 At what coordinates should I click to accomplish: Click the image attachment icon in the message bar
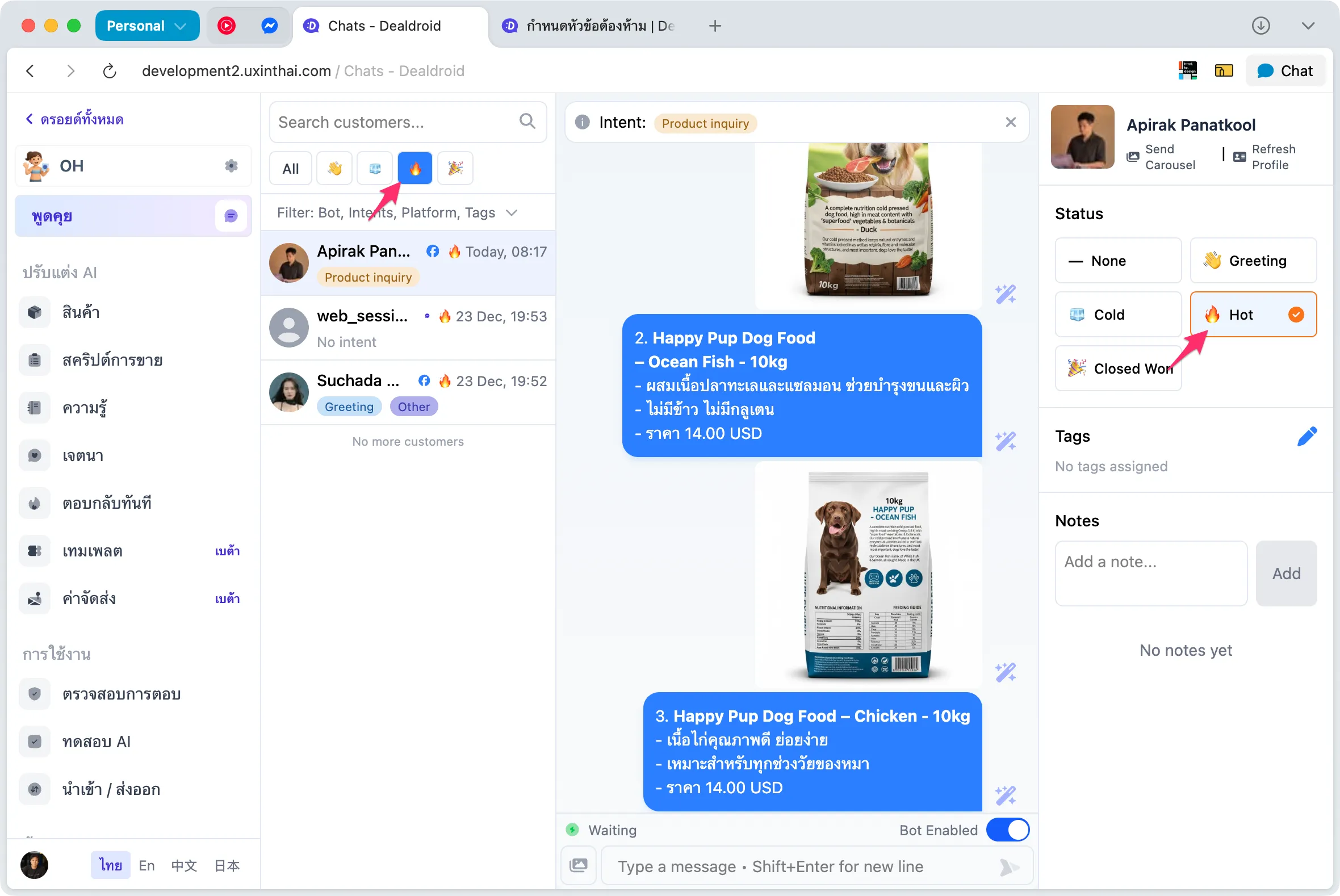(577, 866)
